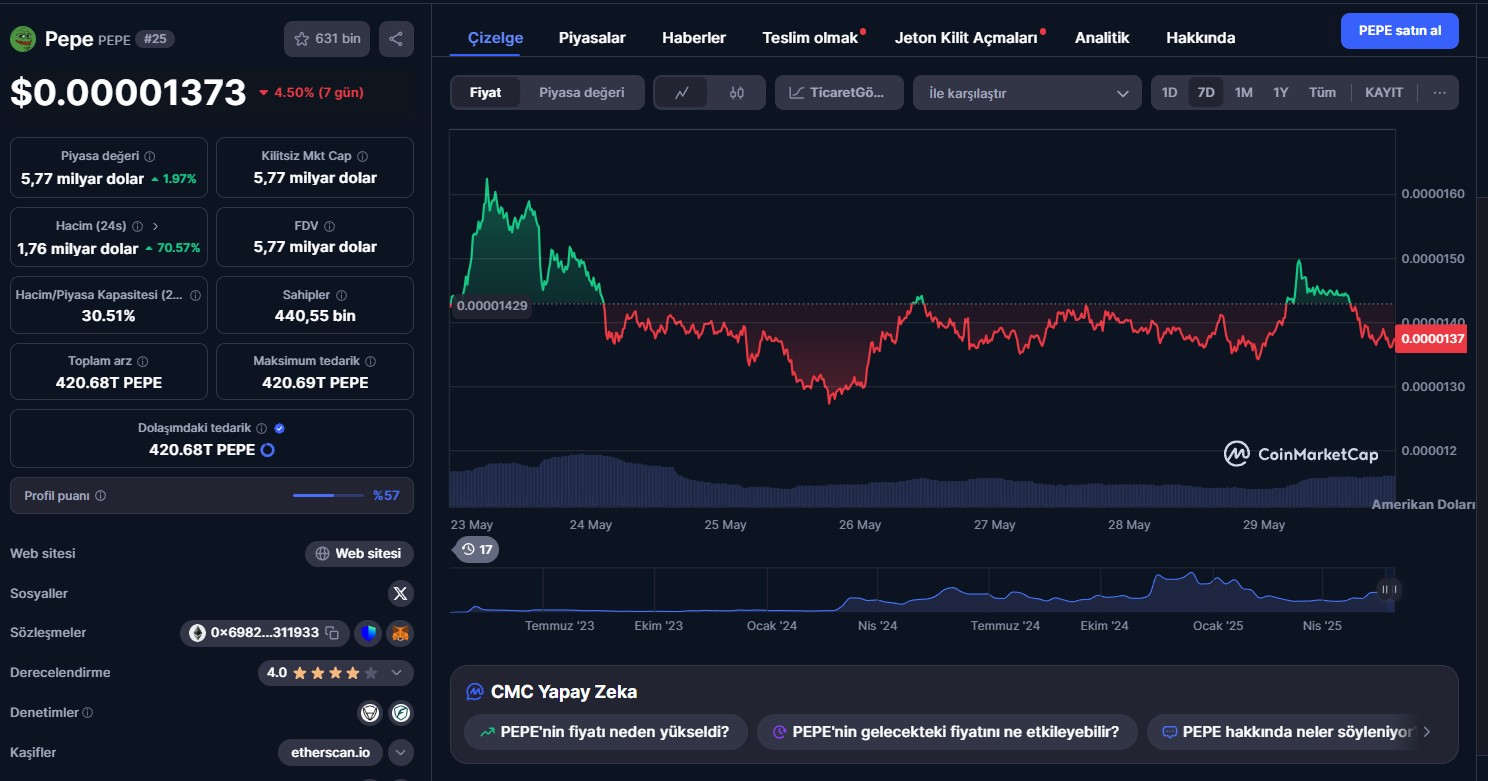The width and height of the screenshot is (1488, 781).
Task: Ask PEPE'nin gelecekteki fiyatını ne etkileyebilir?
Action: (x=947, y=732)
